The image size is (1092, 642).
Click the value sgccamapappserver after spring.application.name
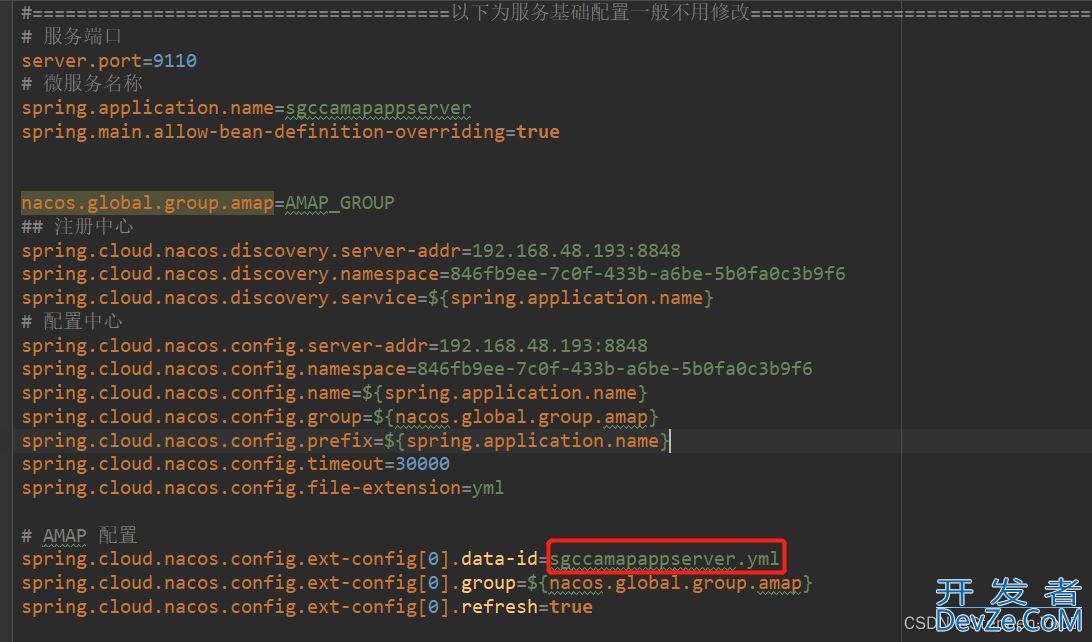[x=378, y=109]
